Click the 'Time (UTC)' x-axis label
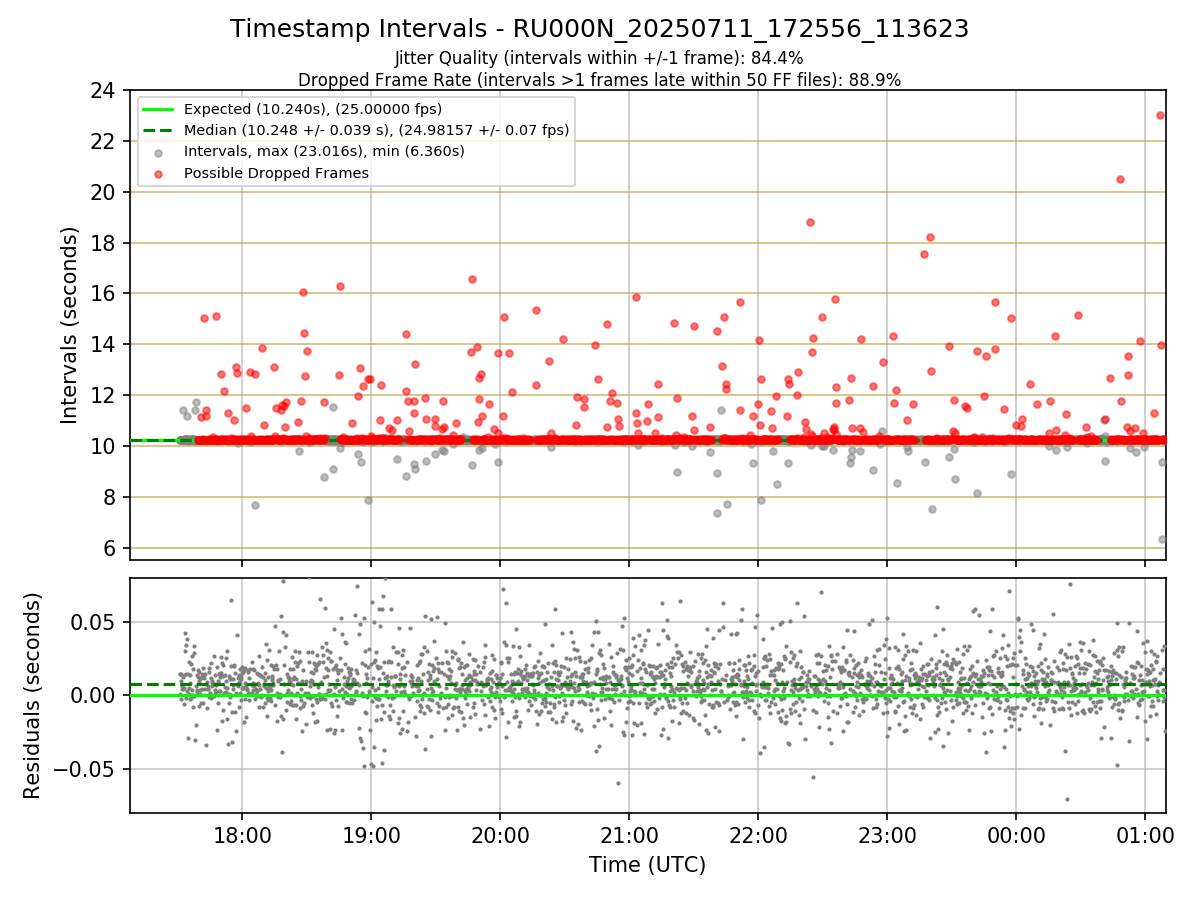This screenshot has height=900, width=1200. pyautogui.click(x=647, y=865)
